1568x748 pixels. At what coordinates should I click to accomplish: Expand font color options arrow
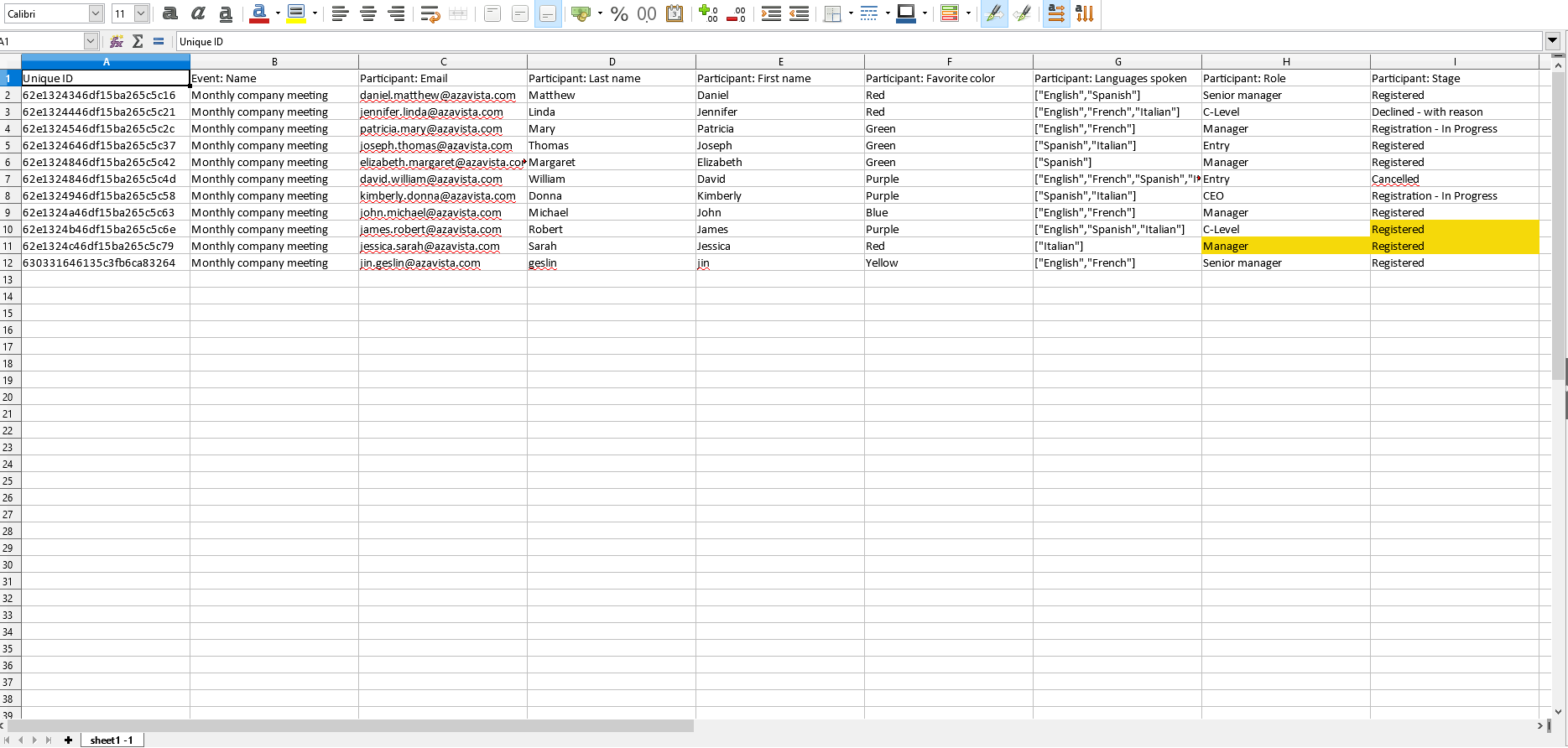pyautogui.click(x=278, y=13)
